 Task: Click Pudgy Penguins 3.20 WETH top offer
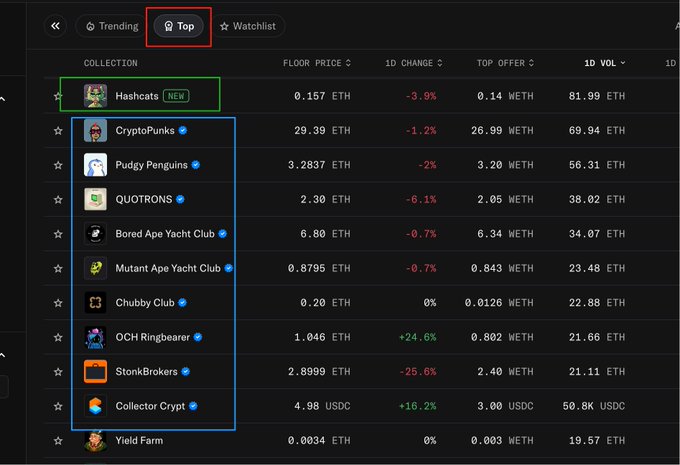(505, 165)
